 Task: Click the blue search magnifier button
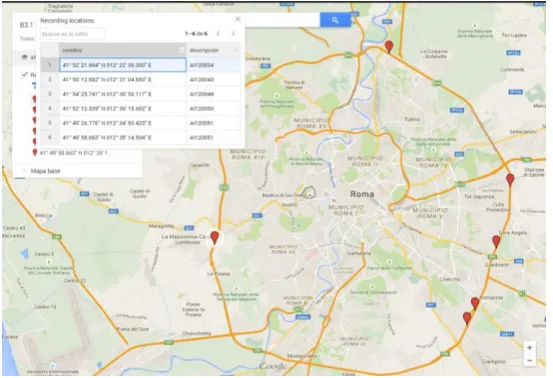(335, 20)
